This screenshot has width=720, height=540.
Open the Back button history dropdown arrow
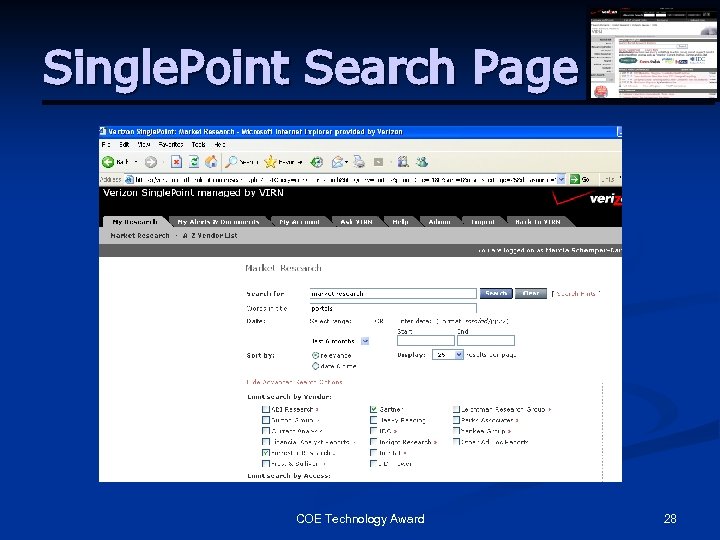point(136,162)
